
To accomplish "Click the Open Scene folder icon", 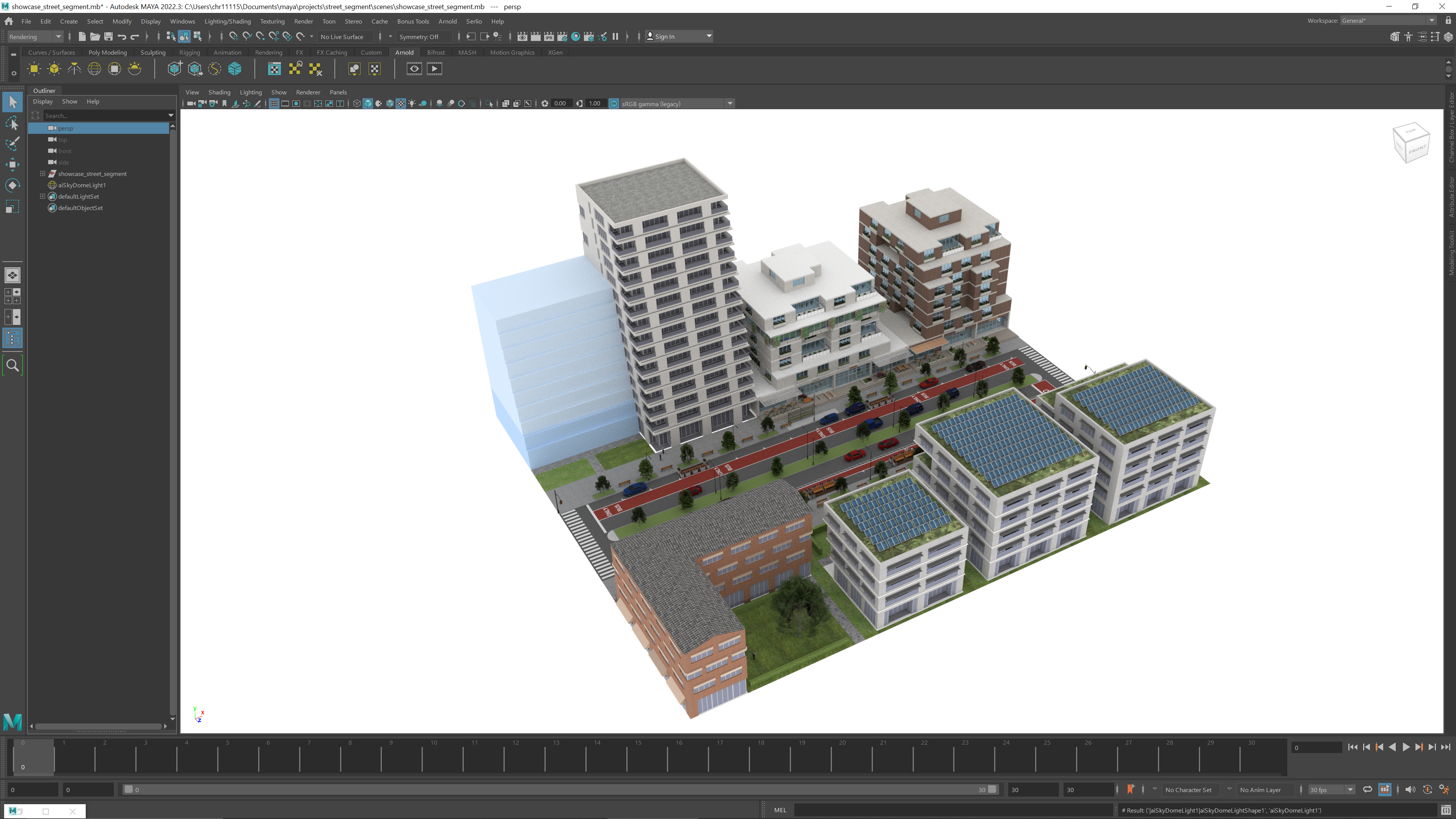I will (x=95, y=37).
